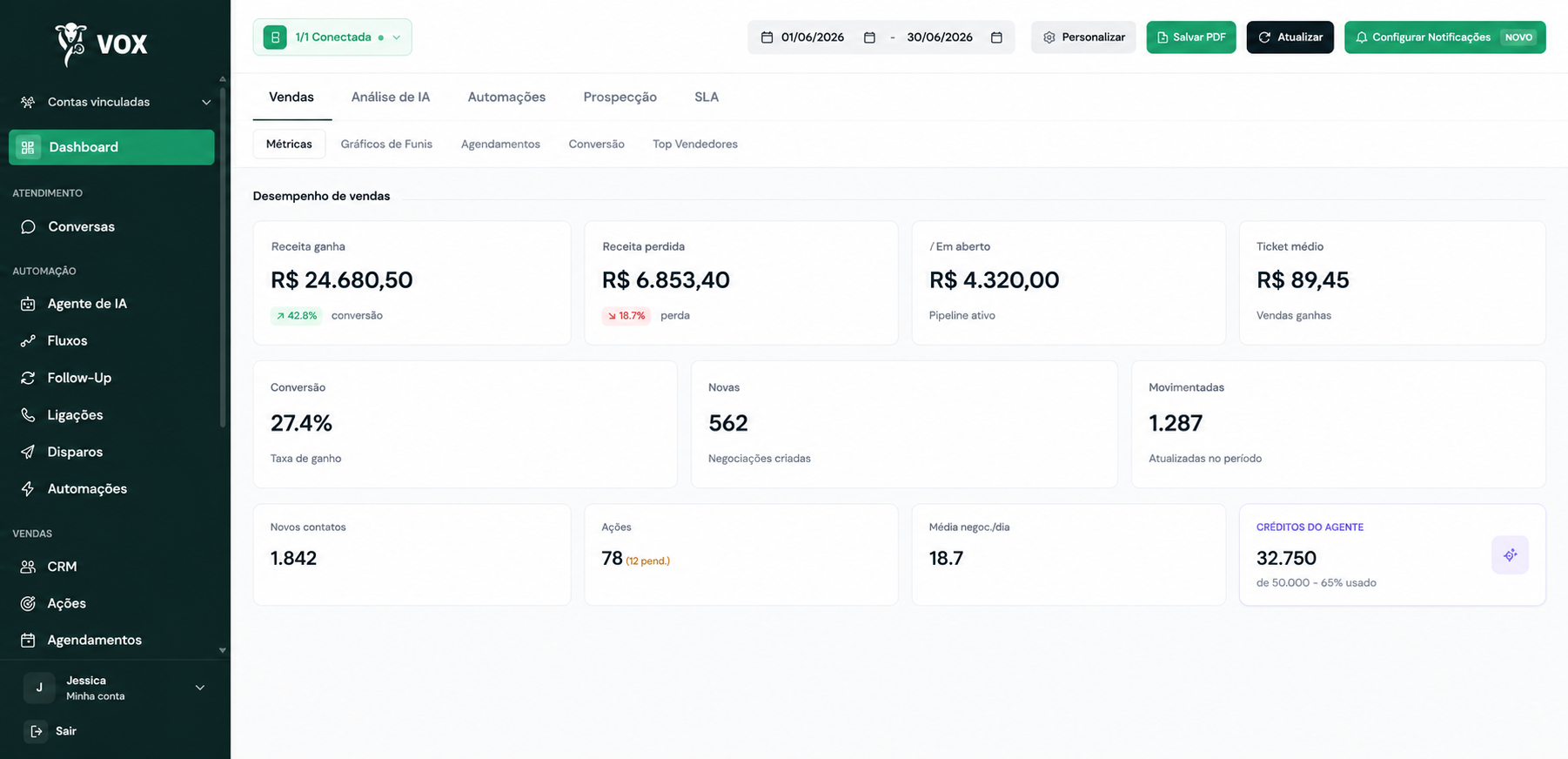This screenshot has width=1568, height=759.
Task: Click the R$ 6.853,40 Receita perdida value
Action: 666,280
